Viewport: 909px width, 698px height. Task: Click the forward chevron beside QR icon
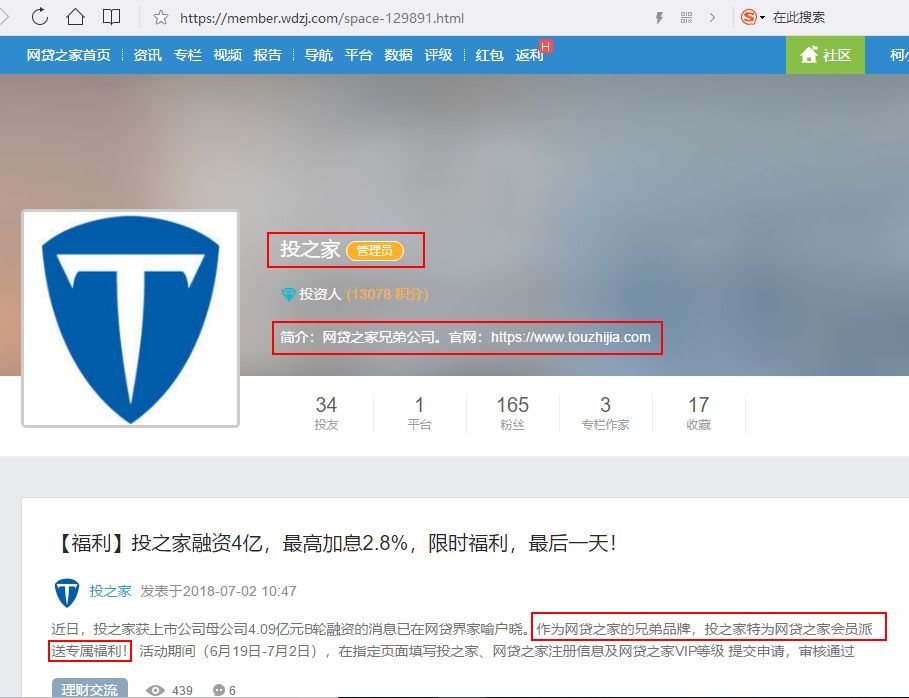tap(712, 17)
